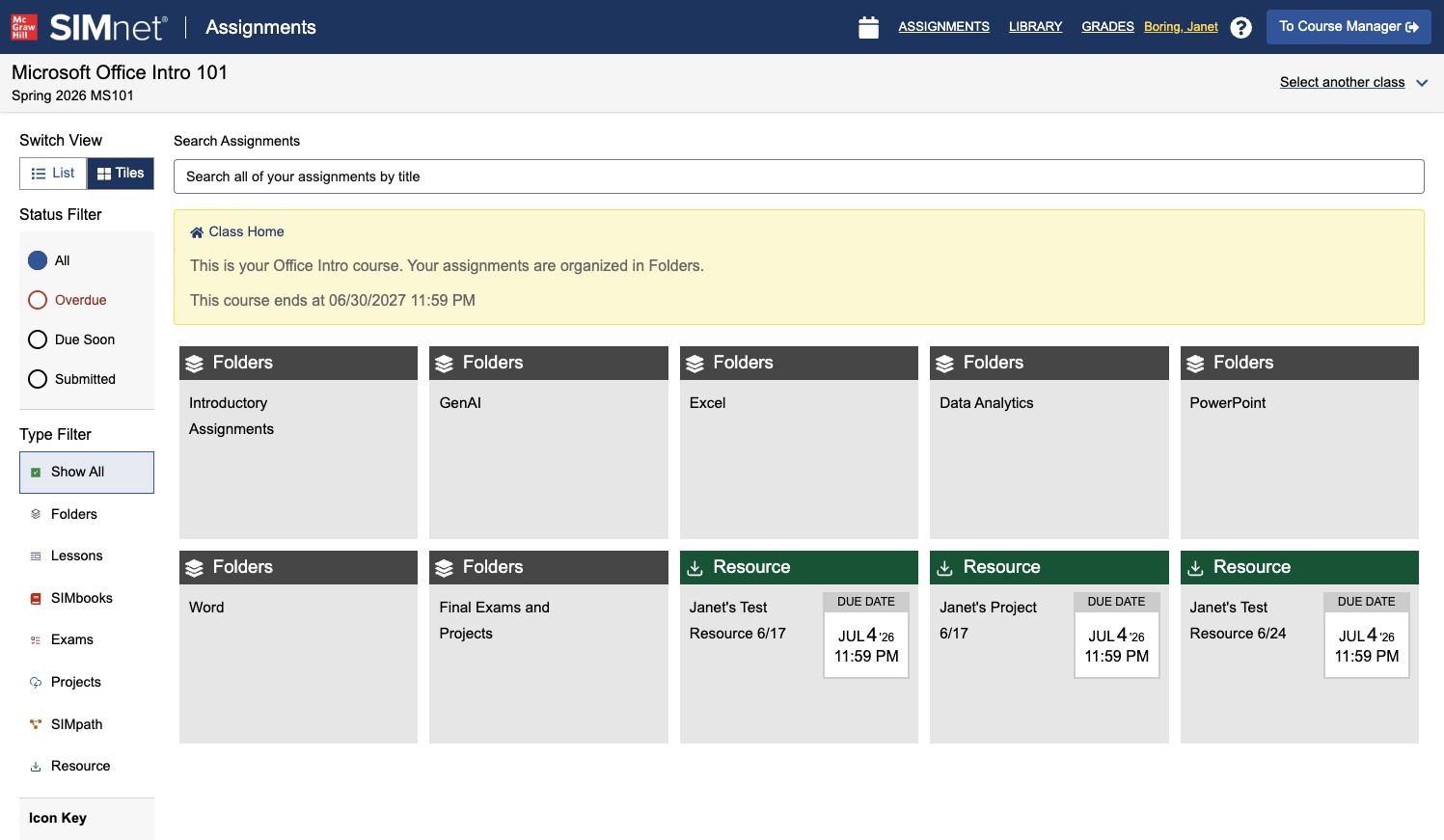Click the Show All checkmark icon
1444x840 pixels.
(x=36, y=473)
